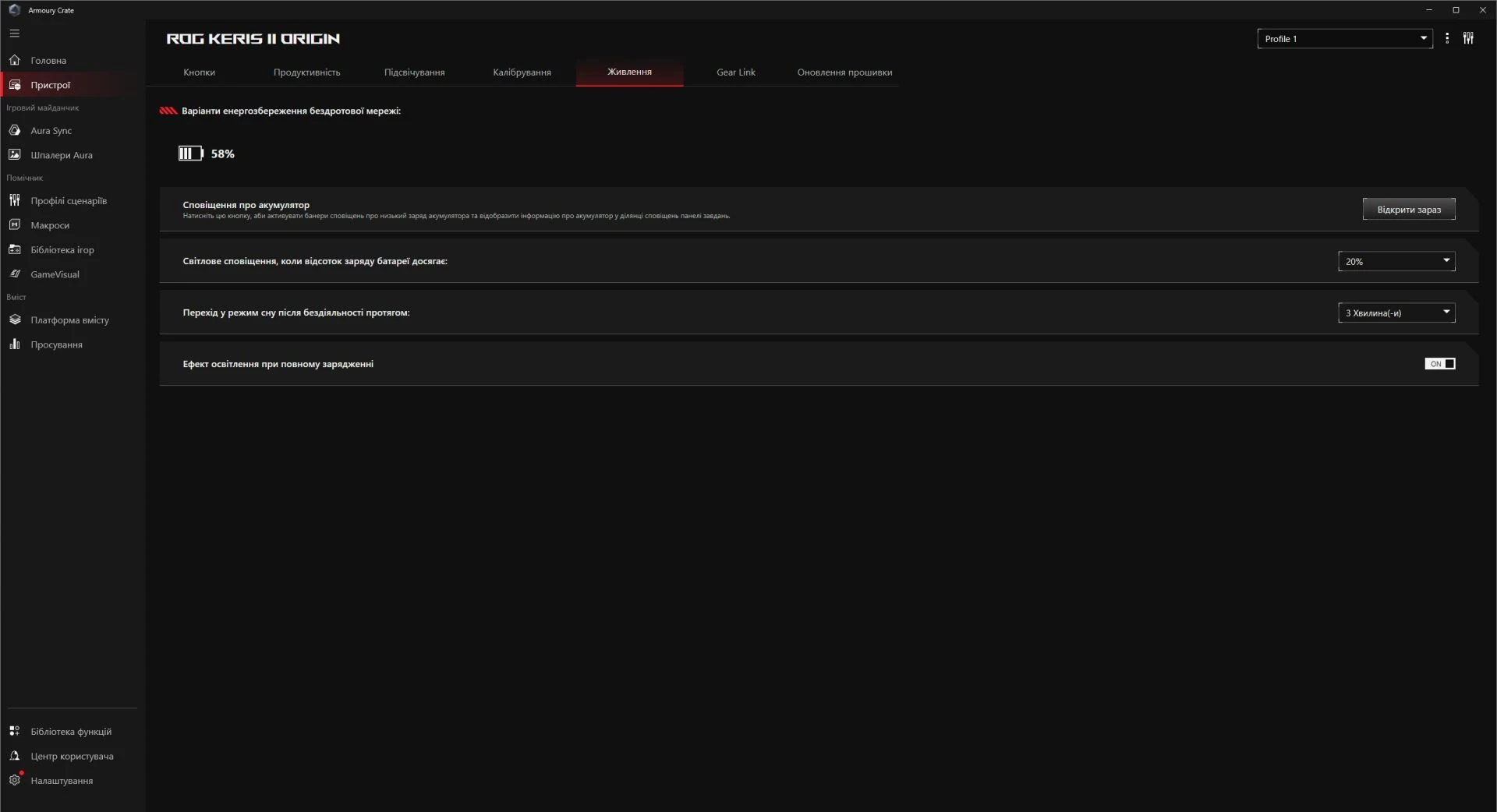Click the Бібліотека функцій icon

coord(14,731)
